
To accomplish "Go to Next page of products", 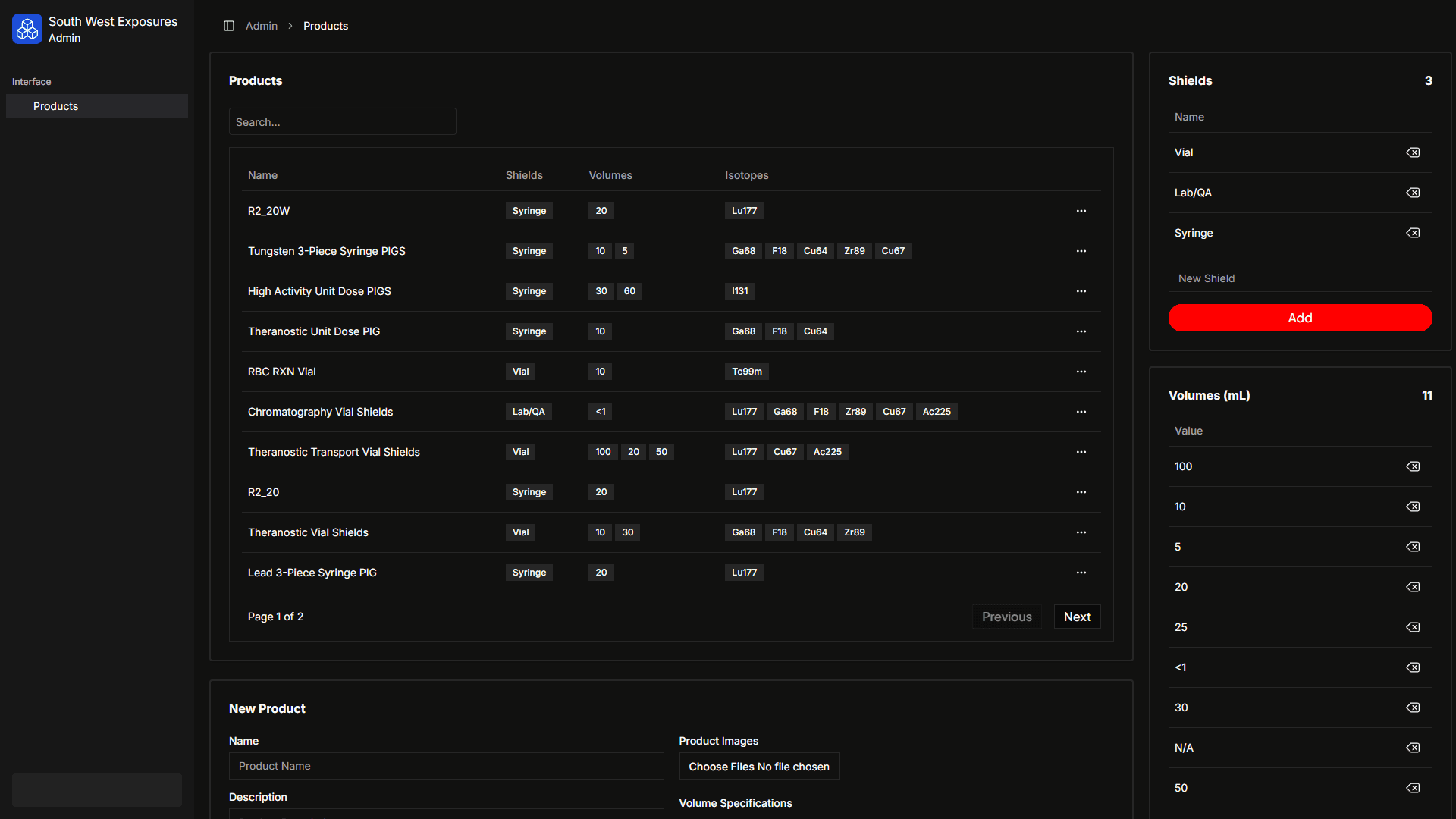I will [1077, 617].
